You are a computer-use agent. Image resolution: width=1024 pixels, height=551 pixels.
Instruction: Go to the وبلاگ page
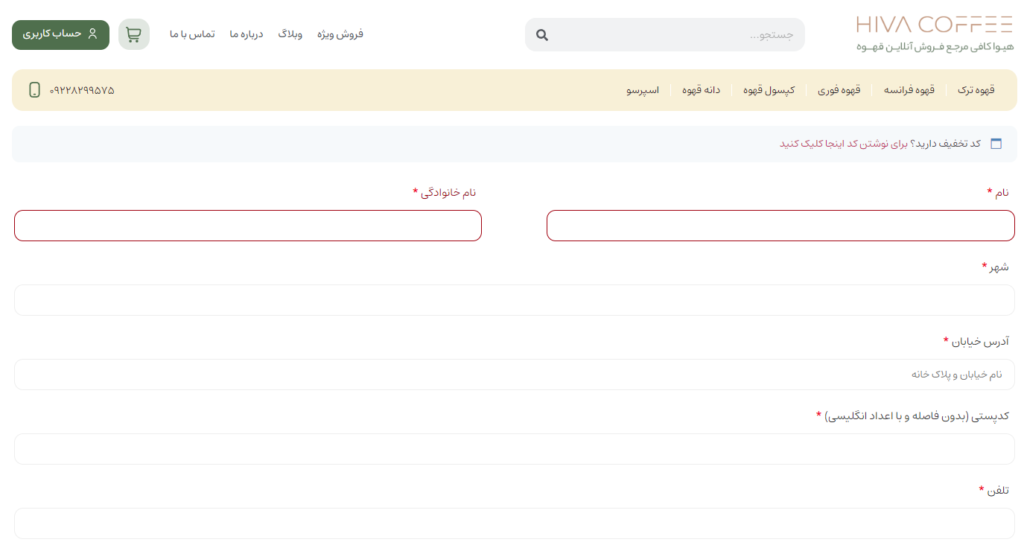pos(290,34)
